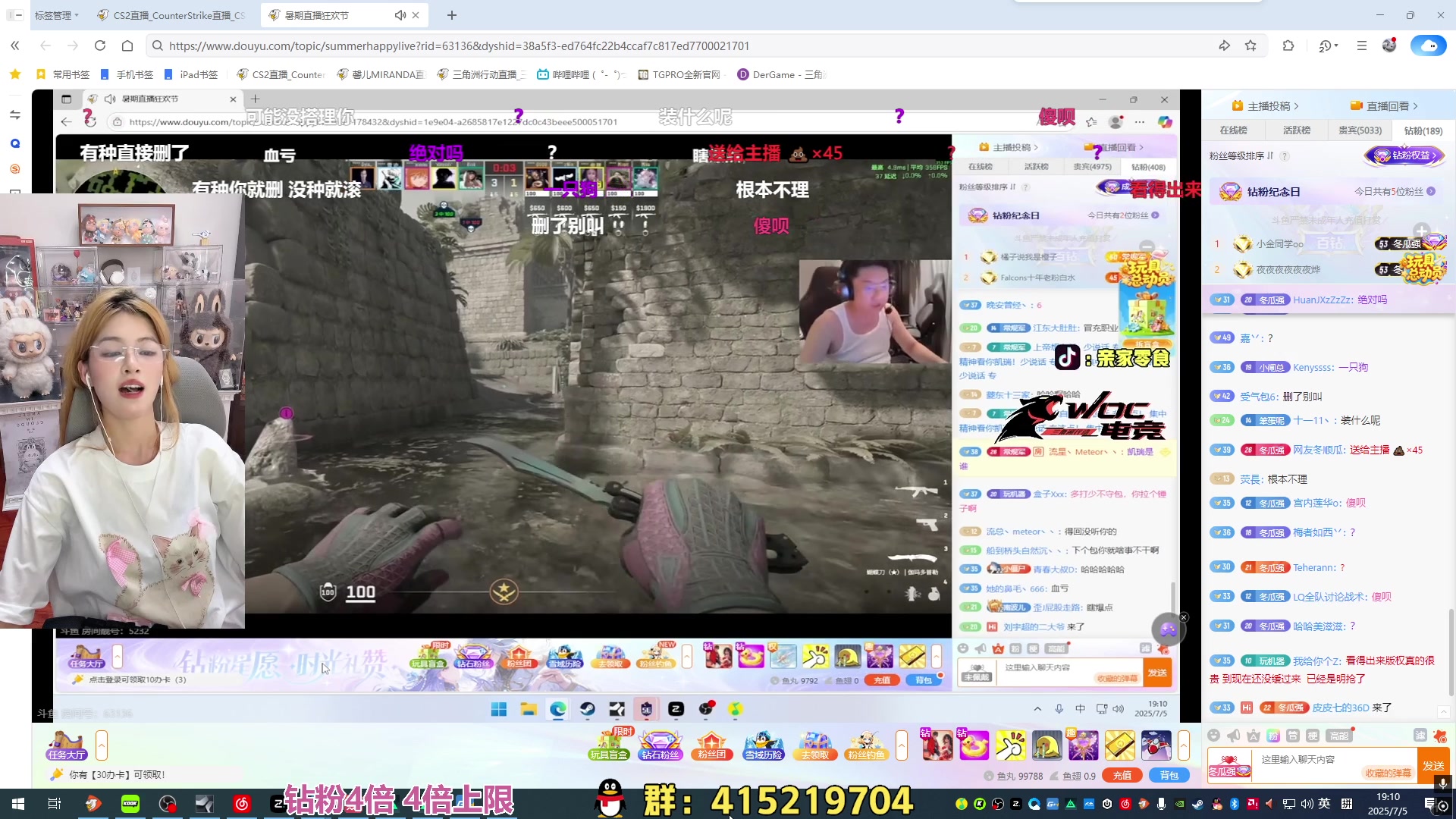Open the crown text style icon
Screen dimensions: 1456x819
[x=1254, y=736]
